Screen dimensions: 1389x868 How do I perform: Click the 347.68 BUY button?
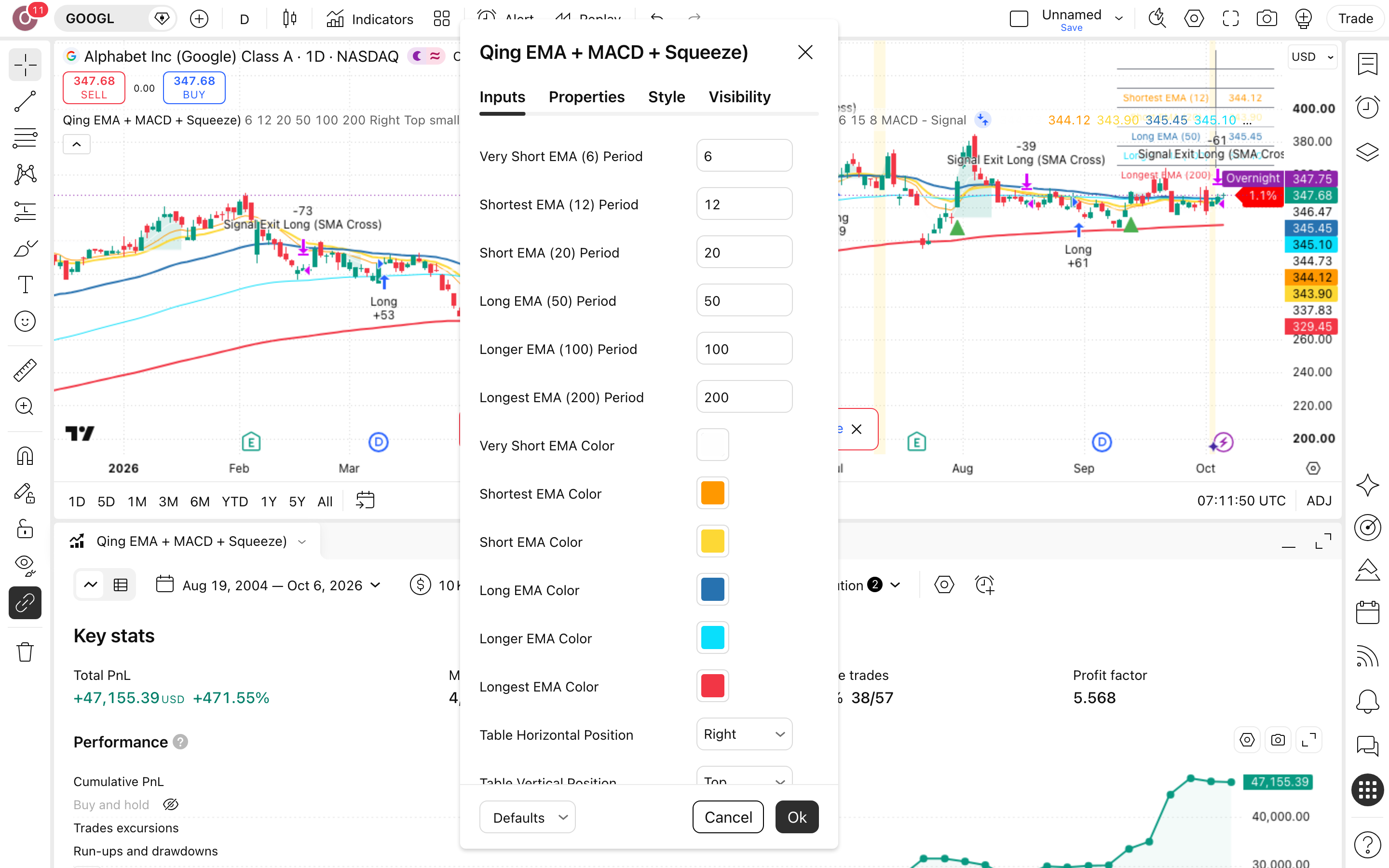pyautogui.click(x=194, y=87)
